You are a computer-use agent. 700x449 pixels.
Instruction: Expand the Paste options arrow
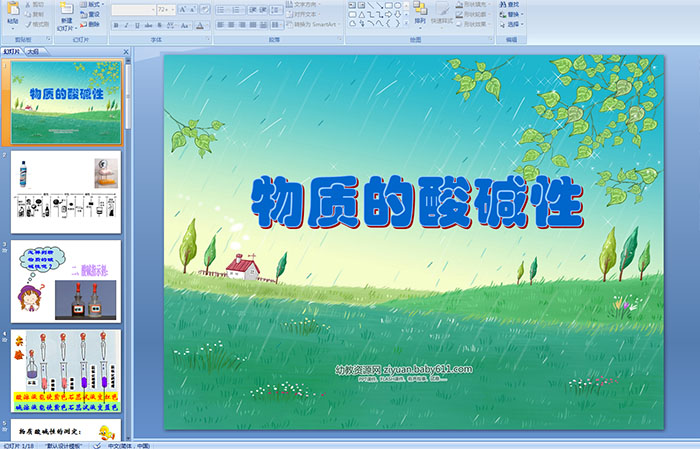pos(13,29)
